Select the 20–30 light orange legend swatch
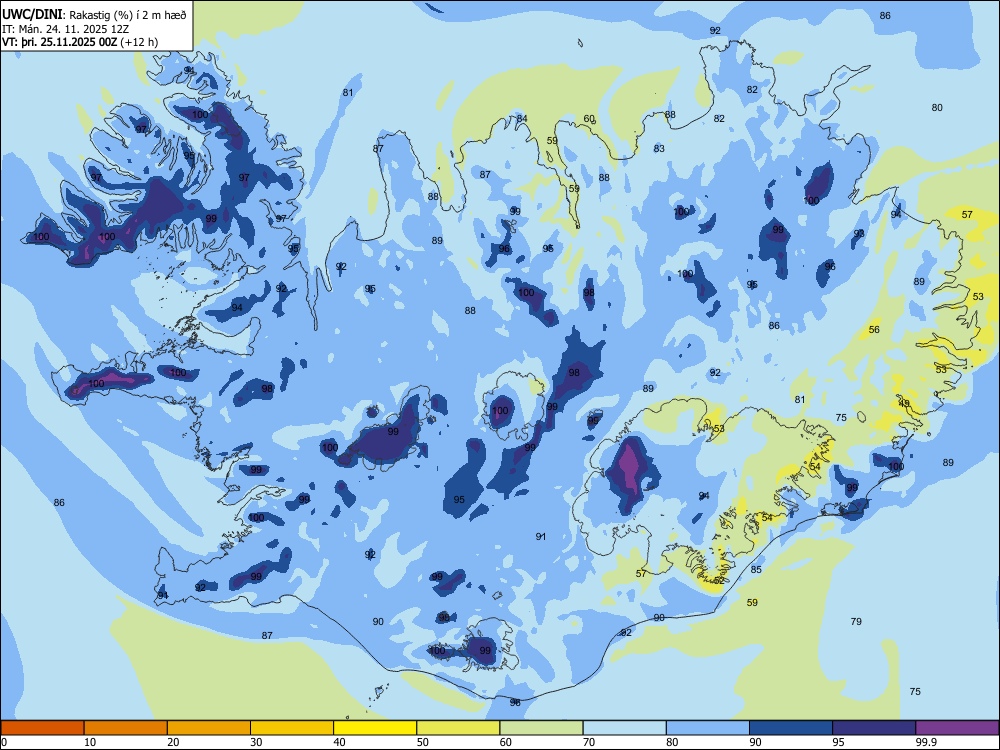The image size is (1000, 750). (209, 728)
